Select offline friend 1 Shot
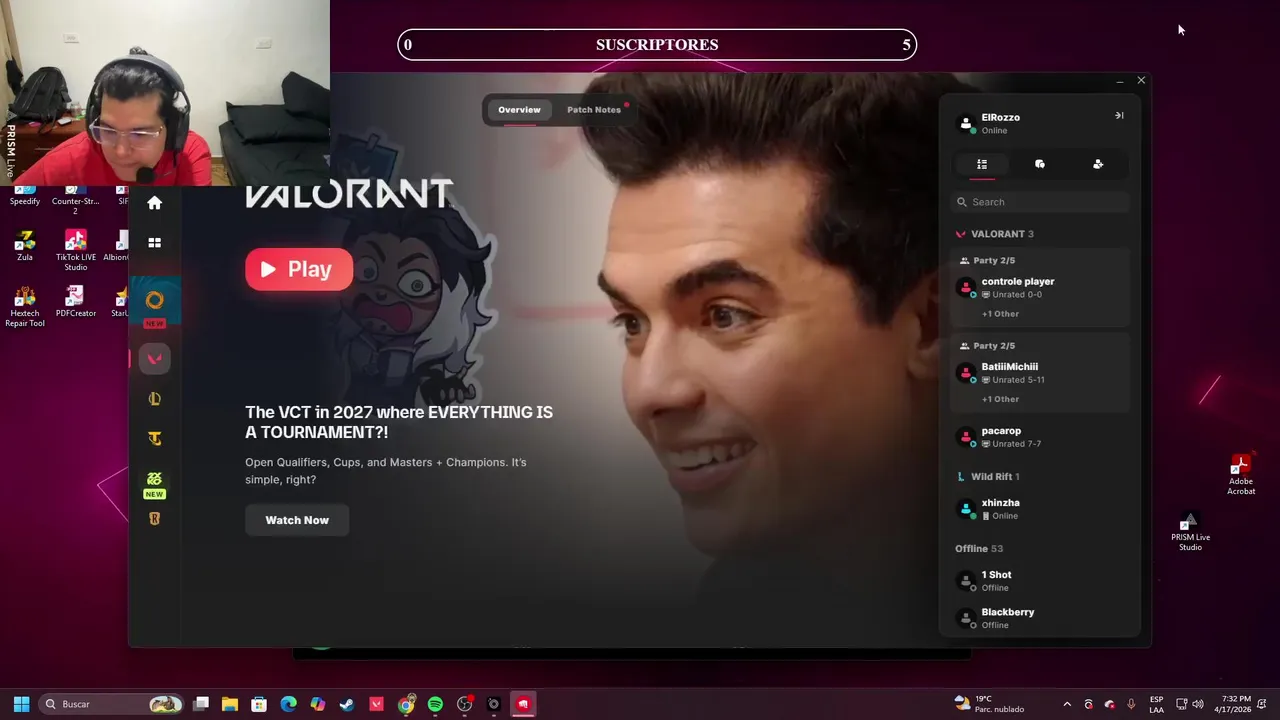Viewport: 1280px width, 720px height. pyautogui.click(x=1040, y=581)
